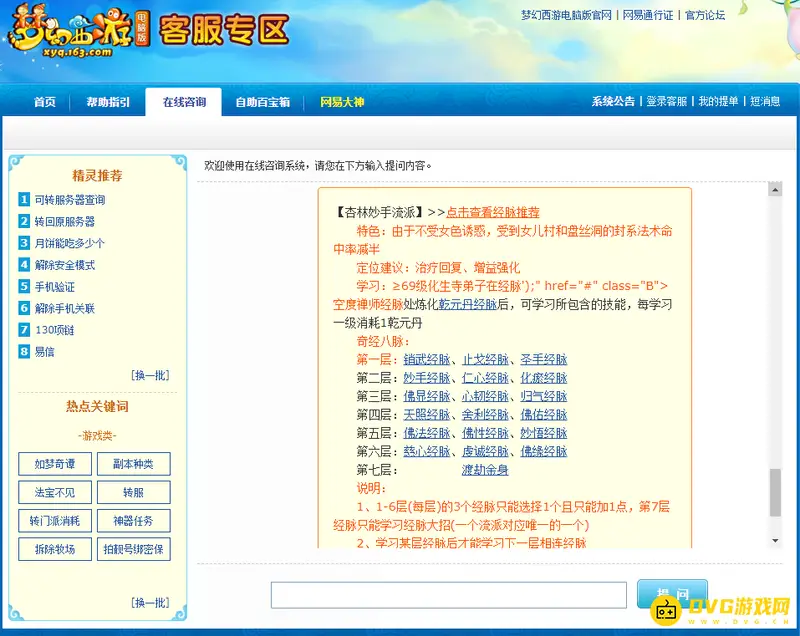Open the 乾元丹经脉 link
The image size is (800, 636).
click(468, 304)
